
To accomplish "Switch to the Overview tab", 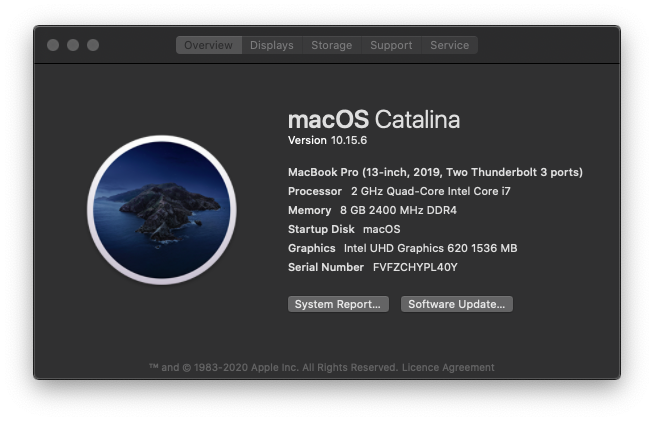I will [x=209, y=45].
